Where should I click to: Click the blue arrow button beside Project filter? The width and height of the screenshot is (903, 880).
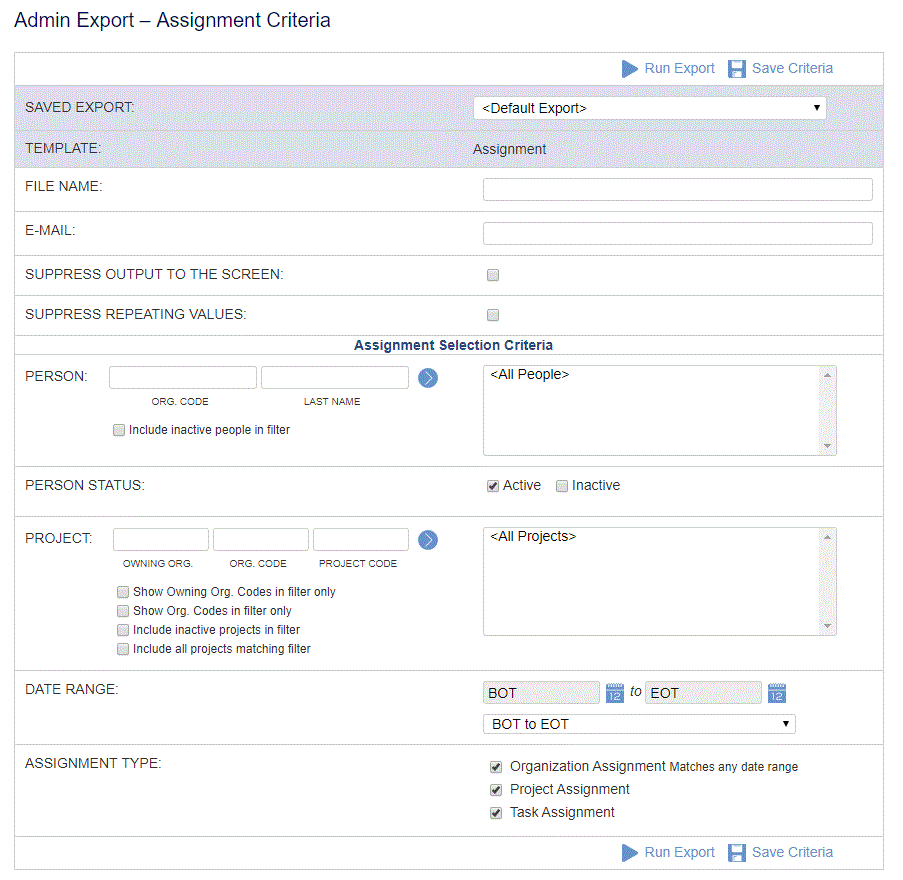tap(428, 540)
